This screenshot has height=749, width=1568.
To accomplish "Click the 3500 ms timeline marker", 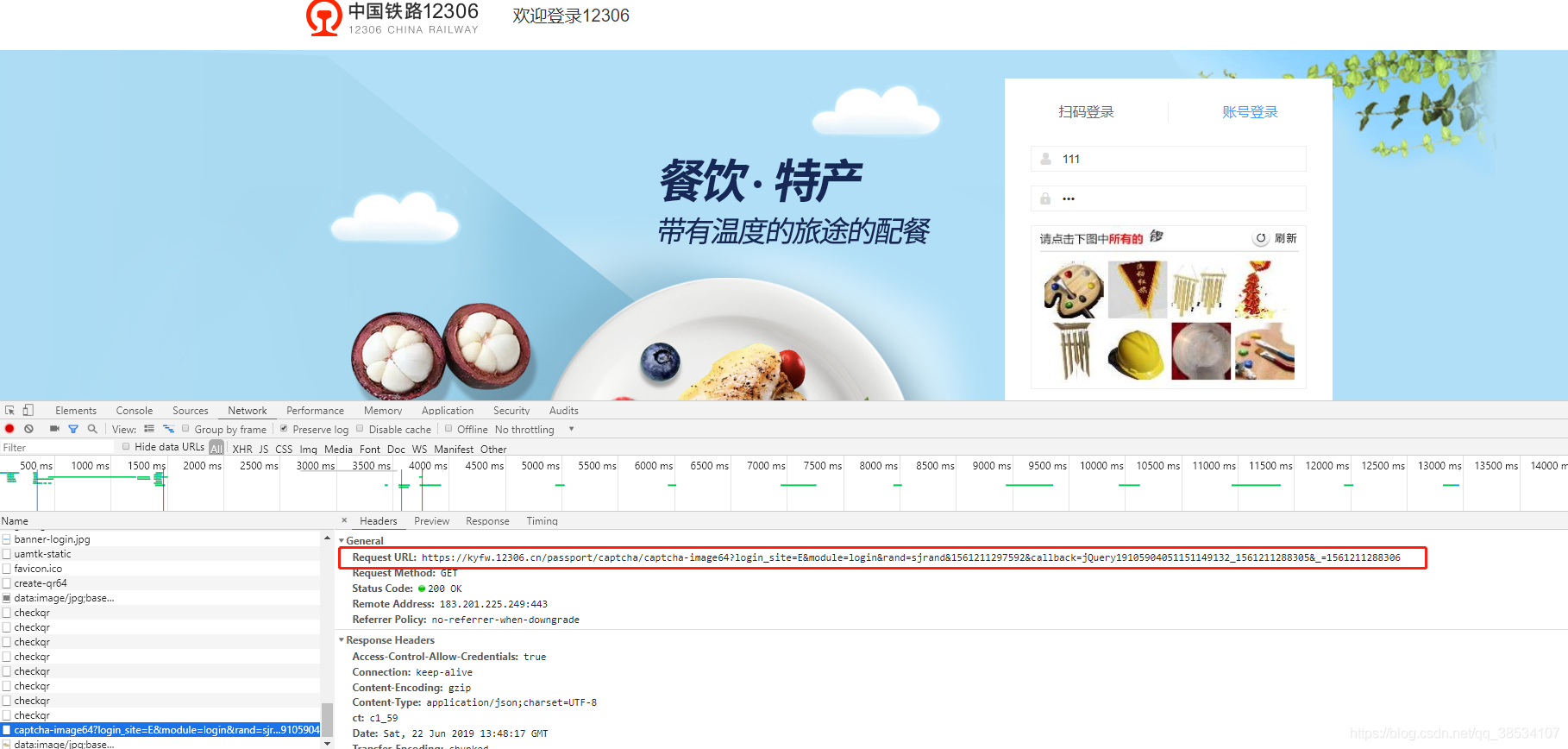I will pos(371,466).
